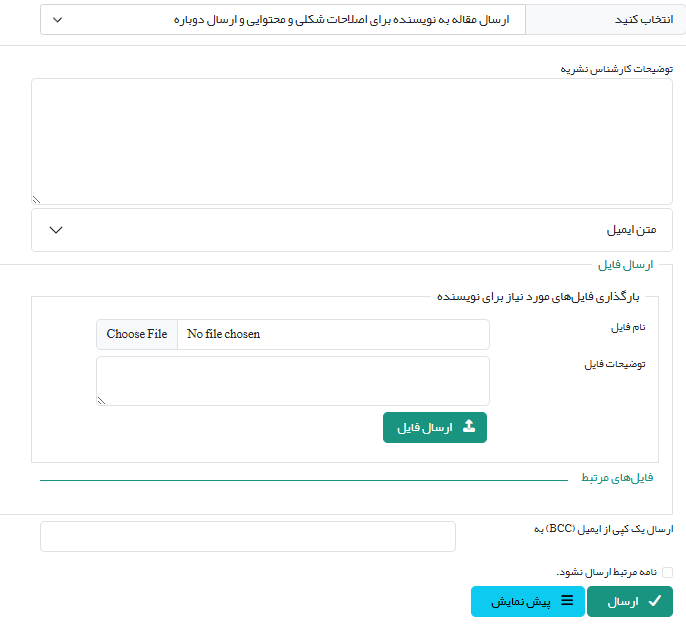Open preview with پیش نمایش button
The height and width of the screenshot is (633, 686).
[x=526, y=601]
